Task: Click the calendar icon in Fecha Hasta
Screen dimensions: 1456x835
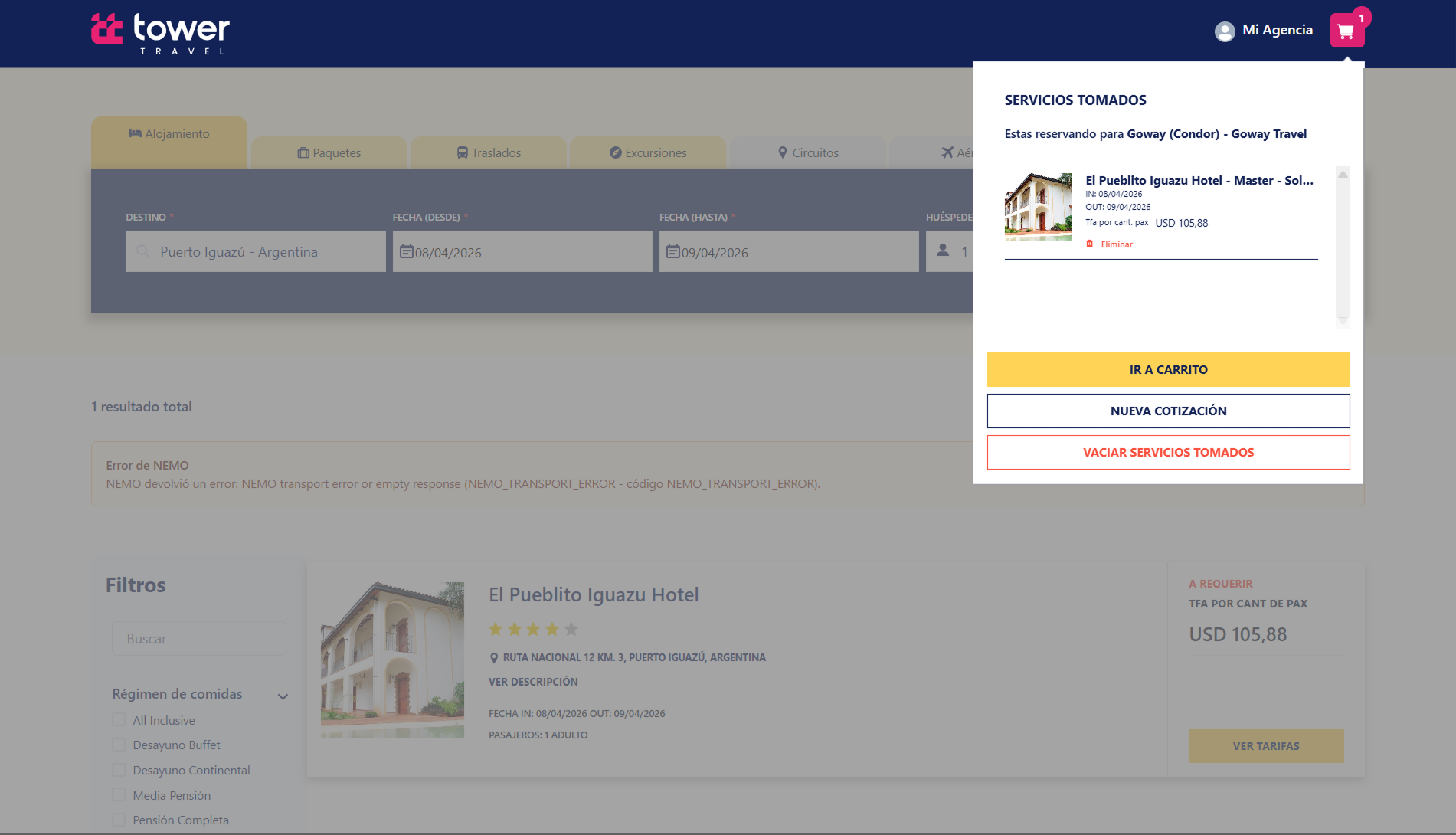Action: 672,252
